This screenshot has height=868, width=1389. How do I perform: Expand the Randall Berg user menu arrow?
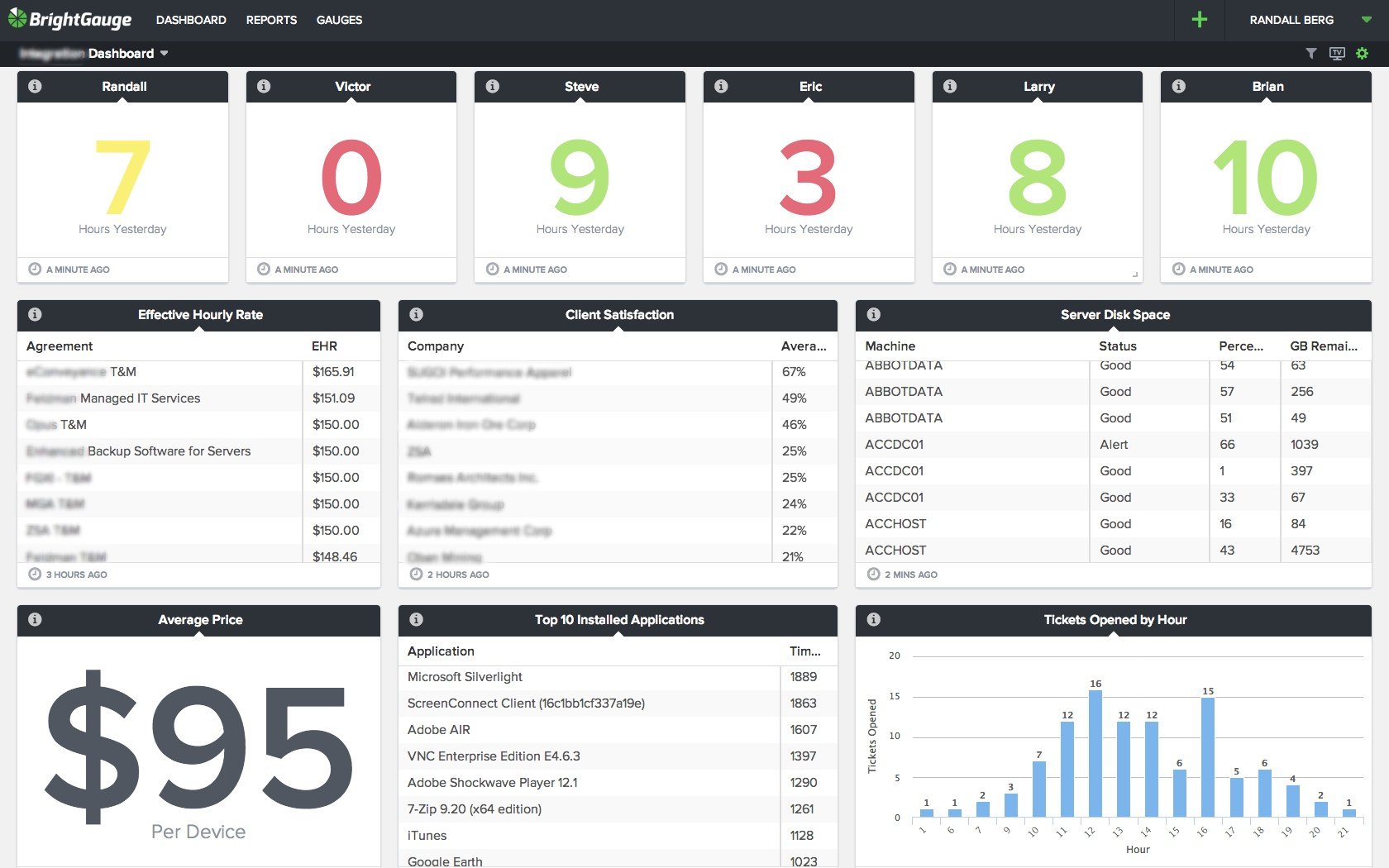(1366, 20)
